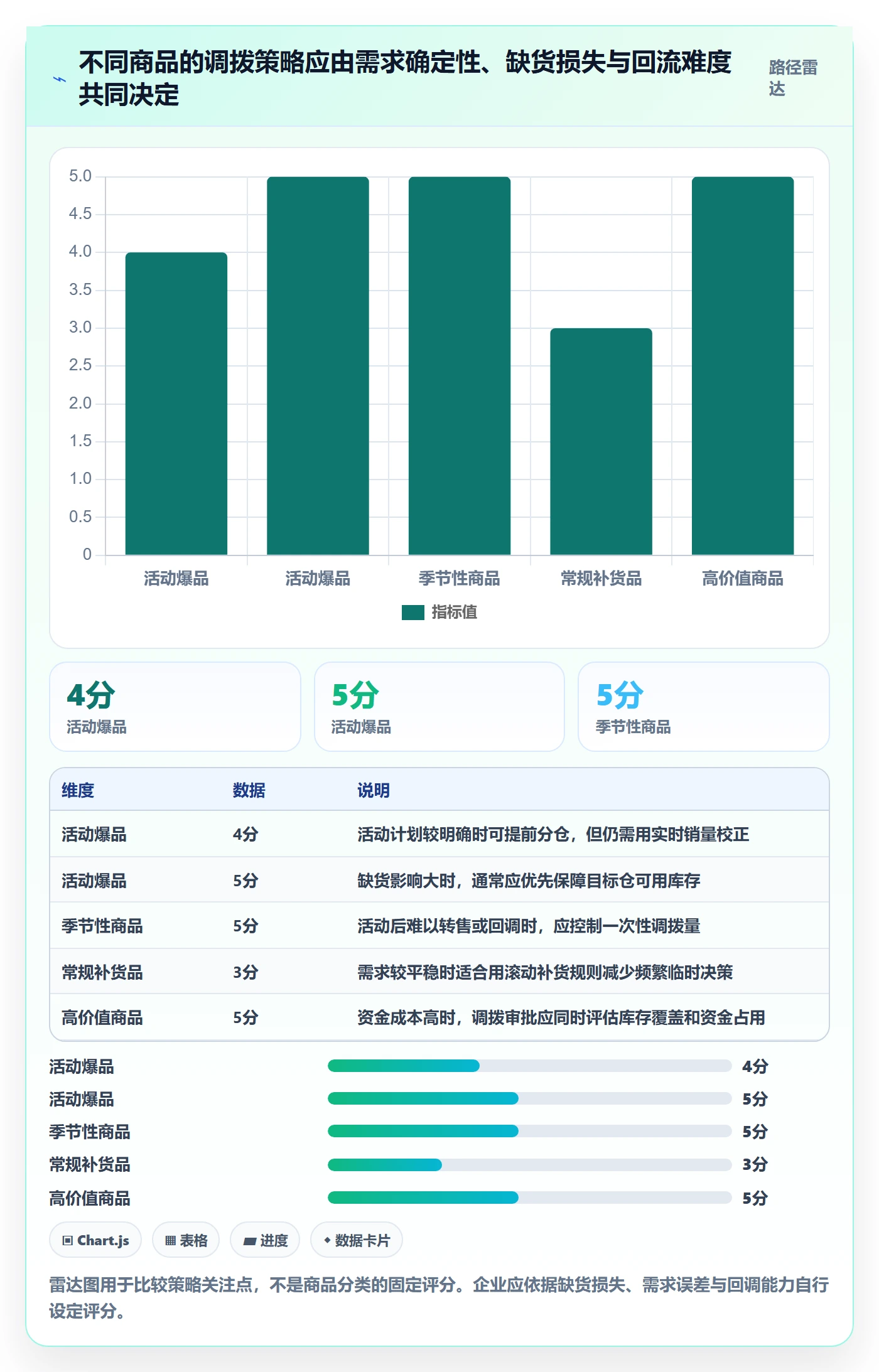Click the 数据卡片 tag chip

point(357,1240)
